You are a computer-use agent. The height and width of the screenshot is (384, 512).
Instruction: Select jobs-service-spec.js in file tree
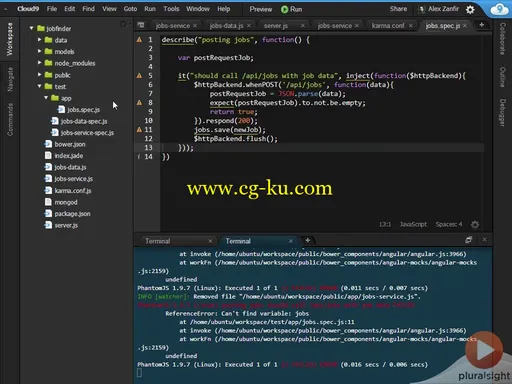coord(87,133)
